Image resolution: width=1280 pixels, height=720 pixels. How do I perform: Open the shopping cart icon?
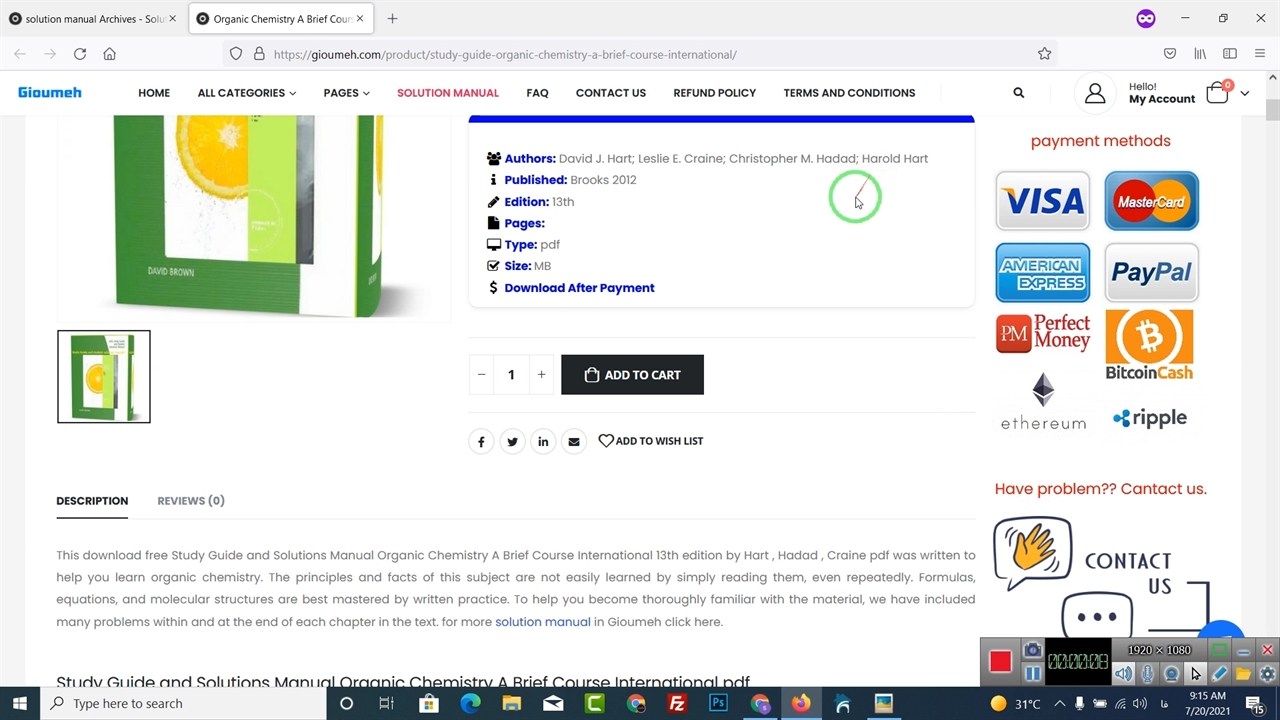point(1217,93)
